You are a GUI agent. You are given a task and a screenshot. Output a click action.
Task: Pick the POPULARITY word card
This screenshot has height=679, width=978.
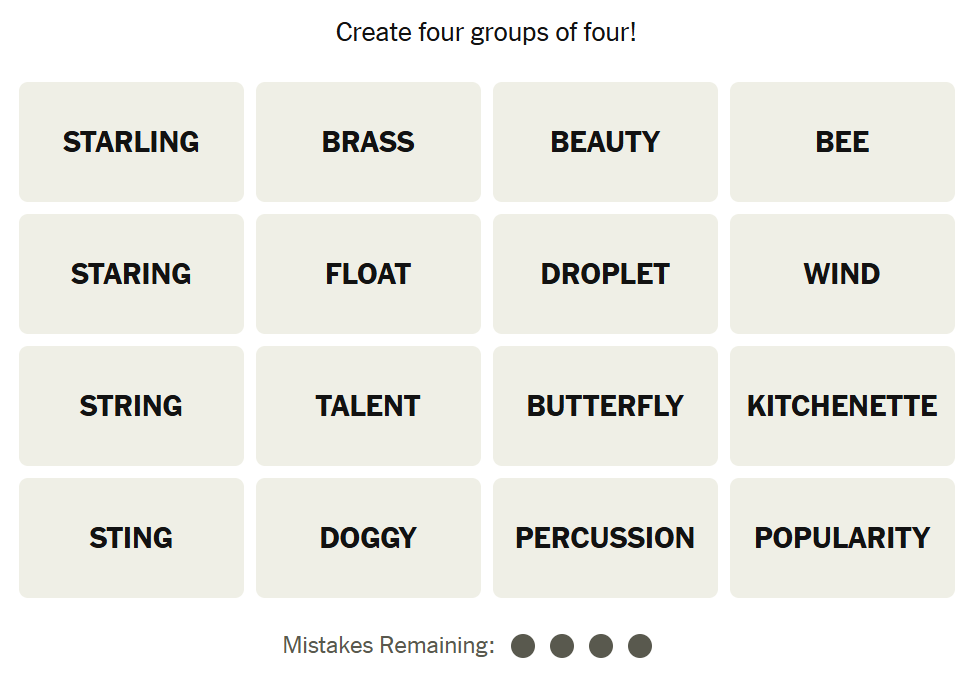point(842,538)
